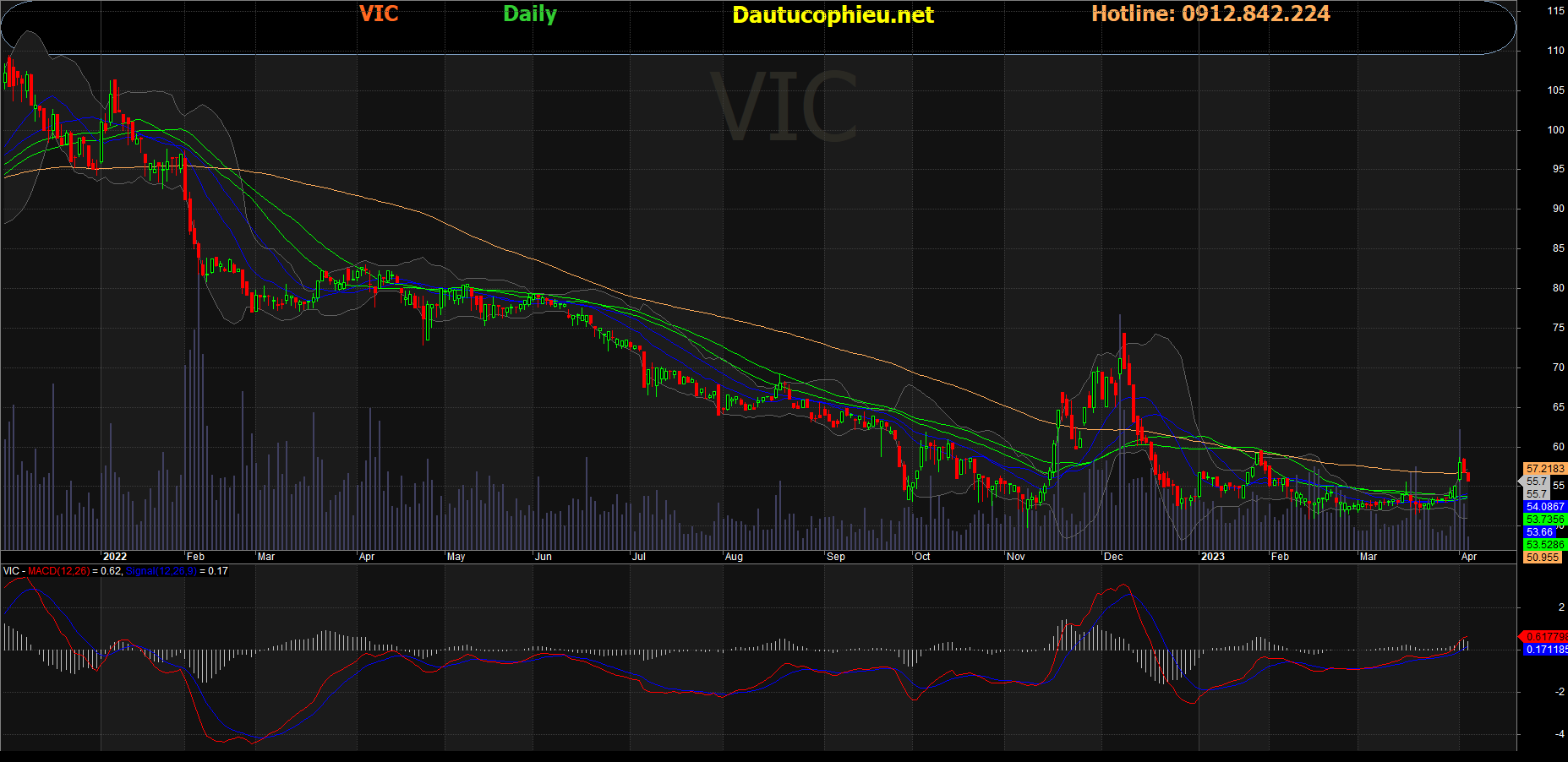
Task: Select the green 53.7356 price tag
Action: coord(1545,520)
